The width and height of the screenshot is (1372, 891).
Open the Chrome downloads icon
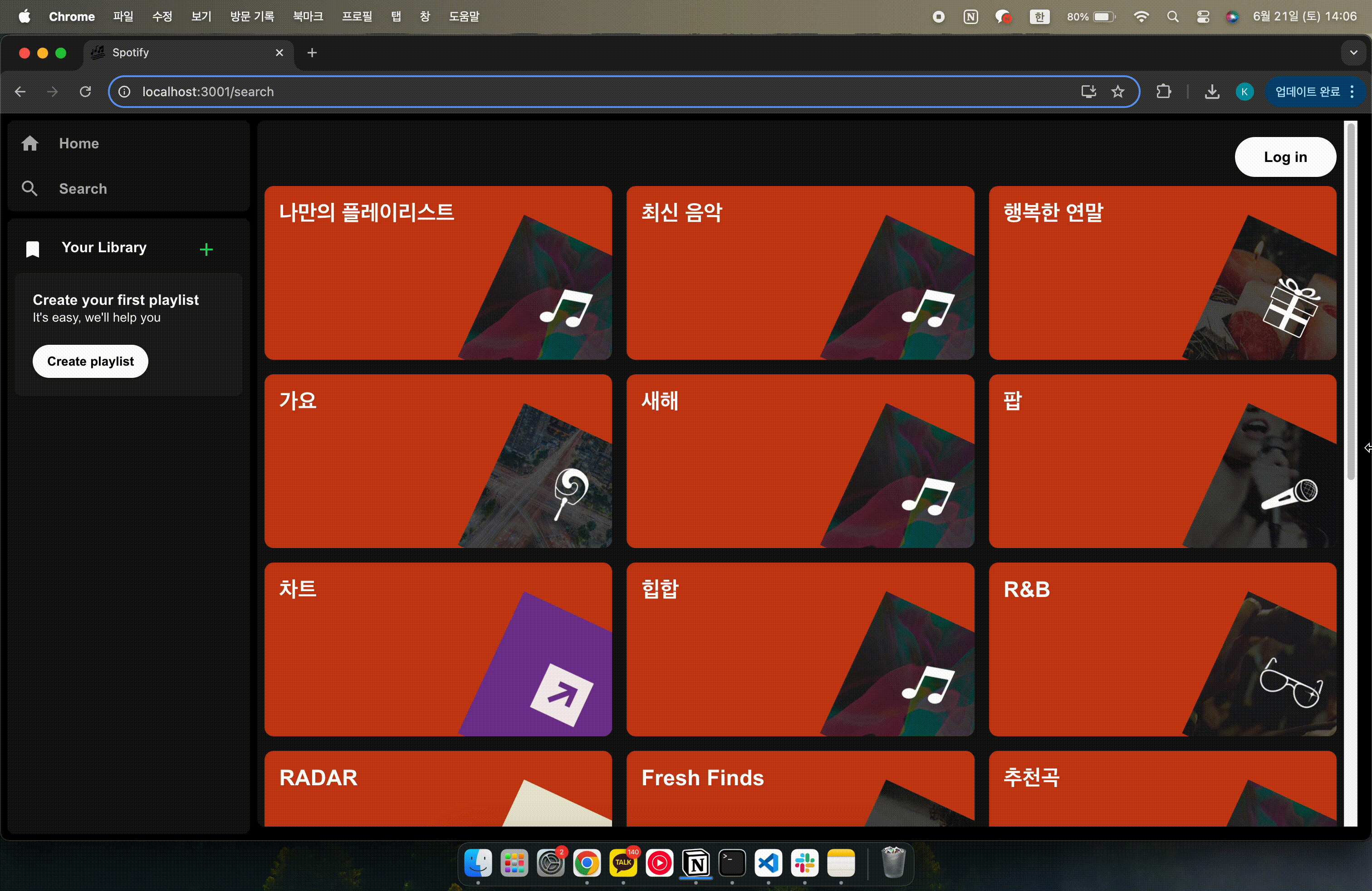point(1212,92)
